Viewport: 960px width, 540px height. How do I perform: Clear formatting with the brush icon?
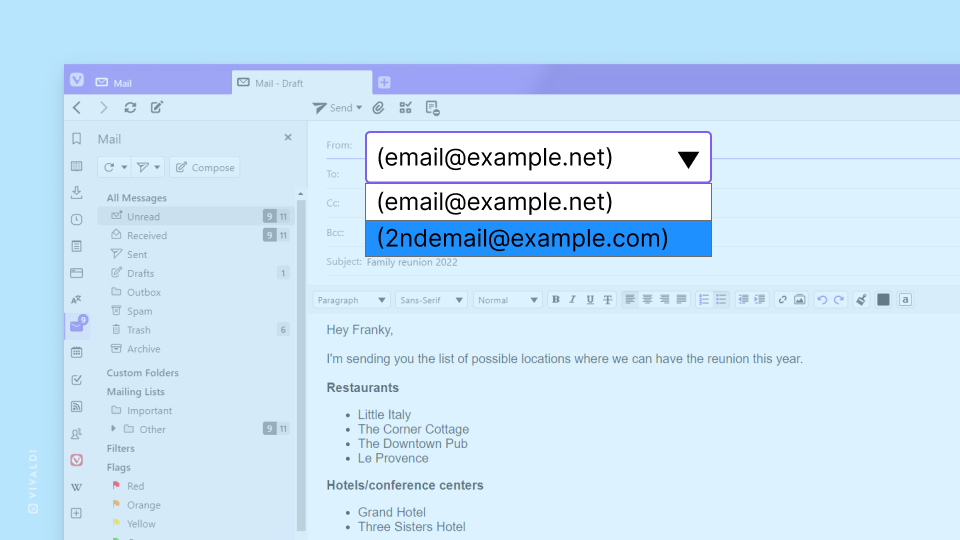pos(861,299)
